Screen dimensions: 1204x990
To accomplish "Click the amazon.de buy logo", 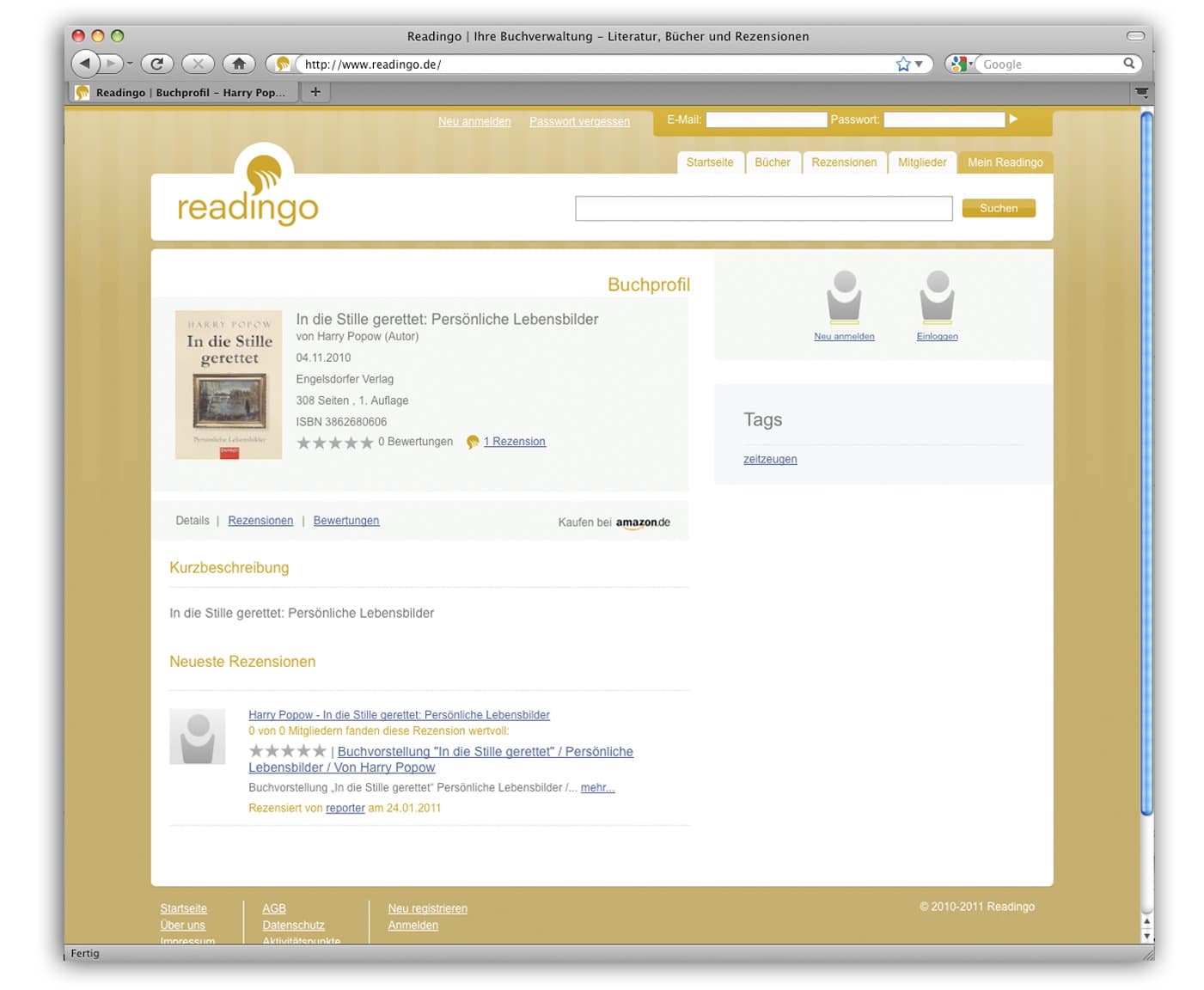I will click(x=643, y=522).
